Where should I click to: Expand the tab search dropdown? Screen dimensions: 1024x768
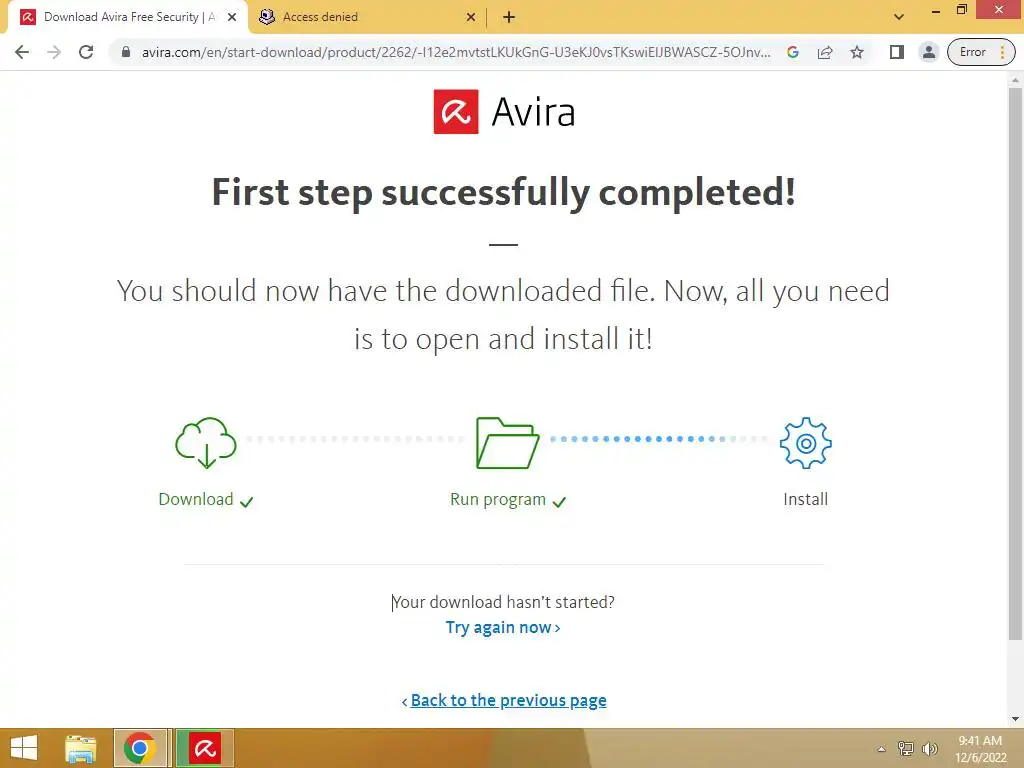899,17
